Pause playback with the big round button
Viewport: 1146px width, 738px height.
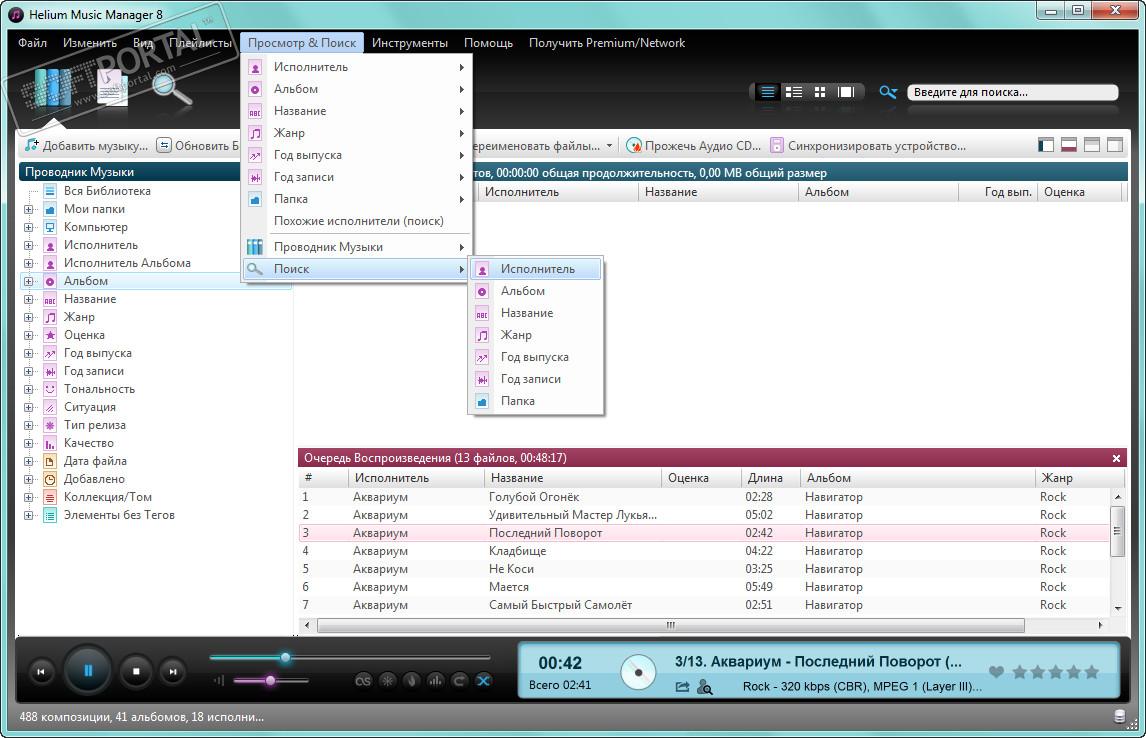click(x=88, y=670)
